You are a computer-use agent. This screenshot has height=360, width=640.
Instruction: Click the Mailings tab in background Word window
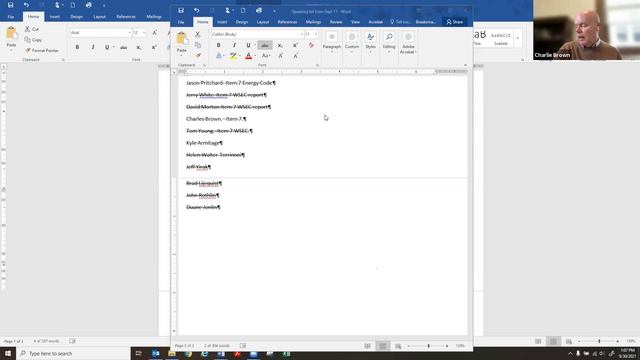click(x=154, y=17)
